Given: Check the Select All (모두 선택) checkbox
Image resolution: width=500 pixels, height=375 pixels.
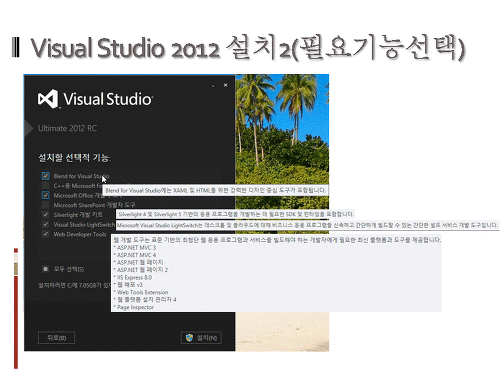Looking at the screenshot, I should click(x=46, y=269).
